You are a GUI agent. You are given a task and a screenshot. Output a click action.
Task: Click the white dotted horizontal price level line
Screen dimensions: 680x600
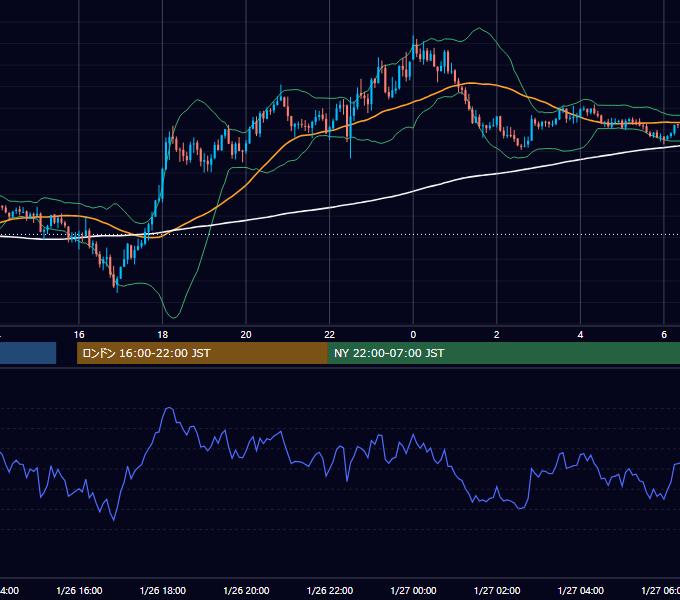340,235
